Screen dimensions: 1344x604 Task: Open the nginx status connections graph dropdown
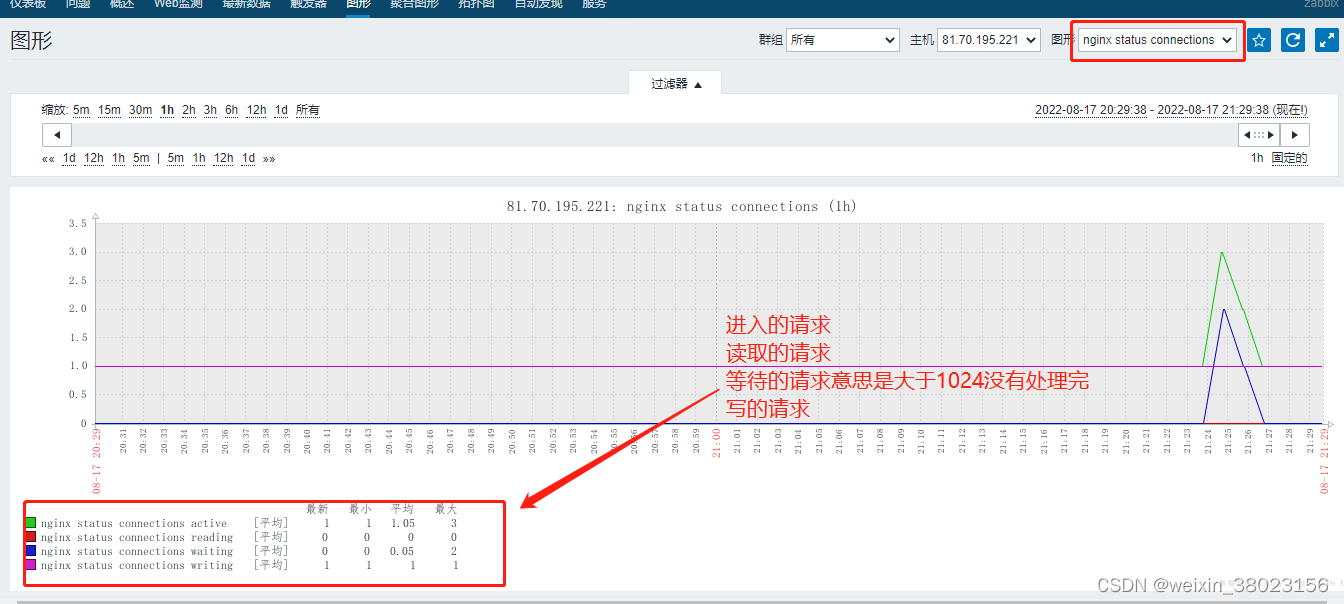[1155, 40]
